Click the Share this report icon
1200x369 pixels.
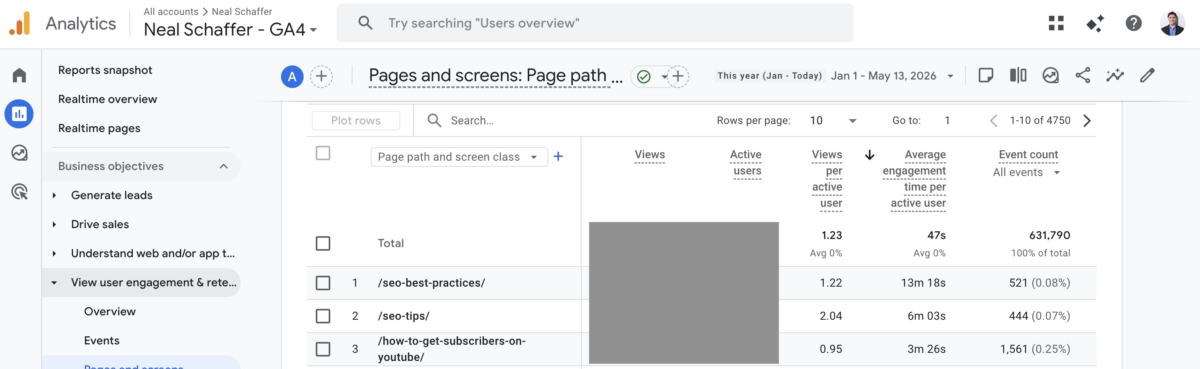(1082, 75)
